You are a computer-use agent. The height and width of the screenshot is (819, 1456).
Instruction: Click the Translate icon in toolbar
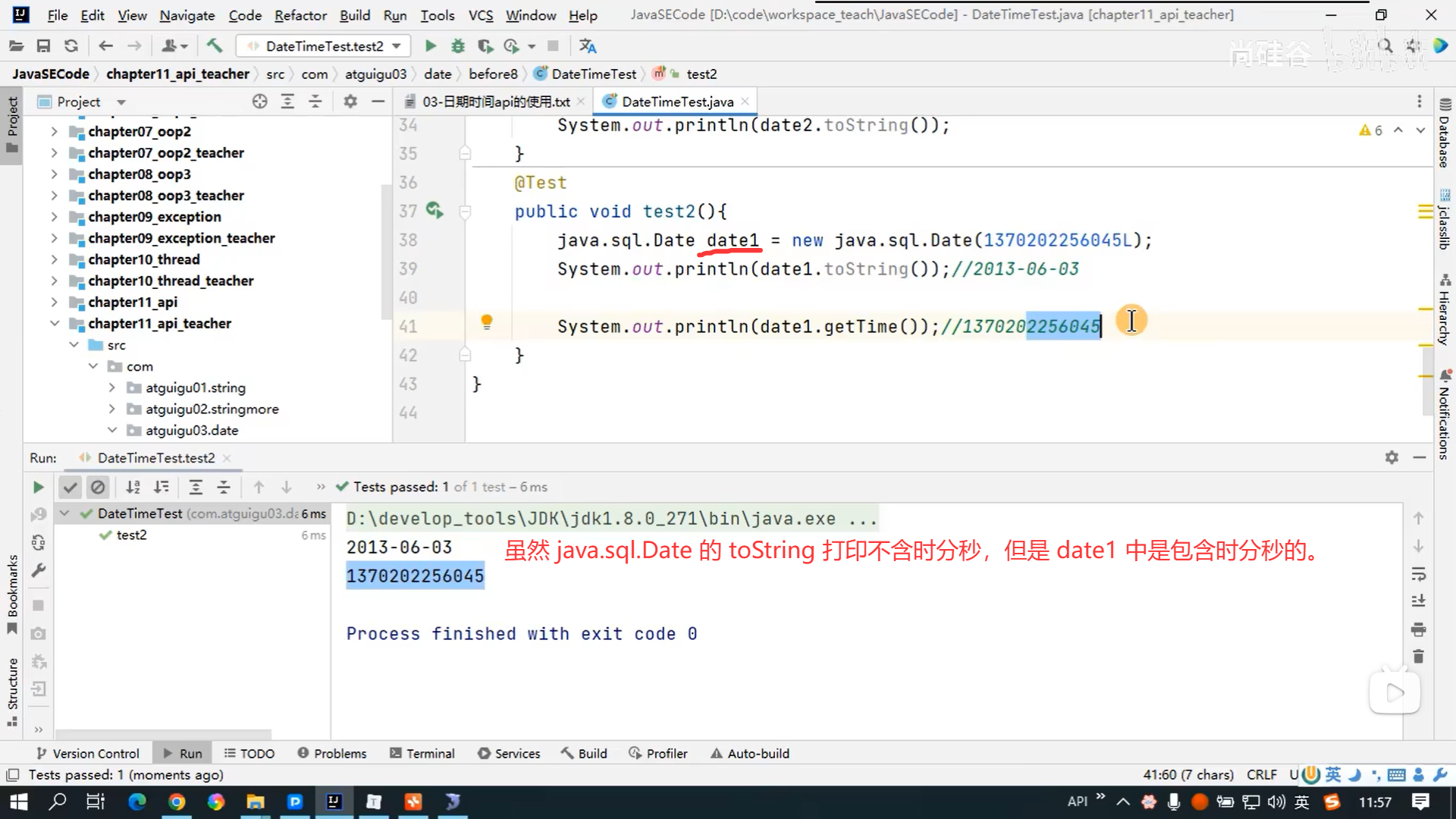click(x=588, y=46)
